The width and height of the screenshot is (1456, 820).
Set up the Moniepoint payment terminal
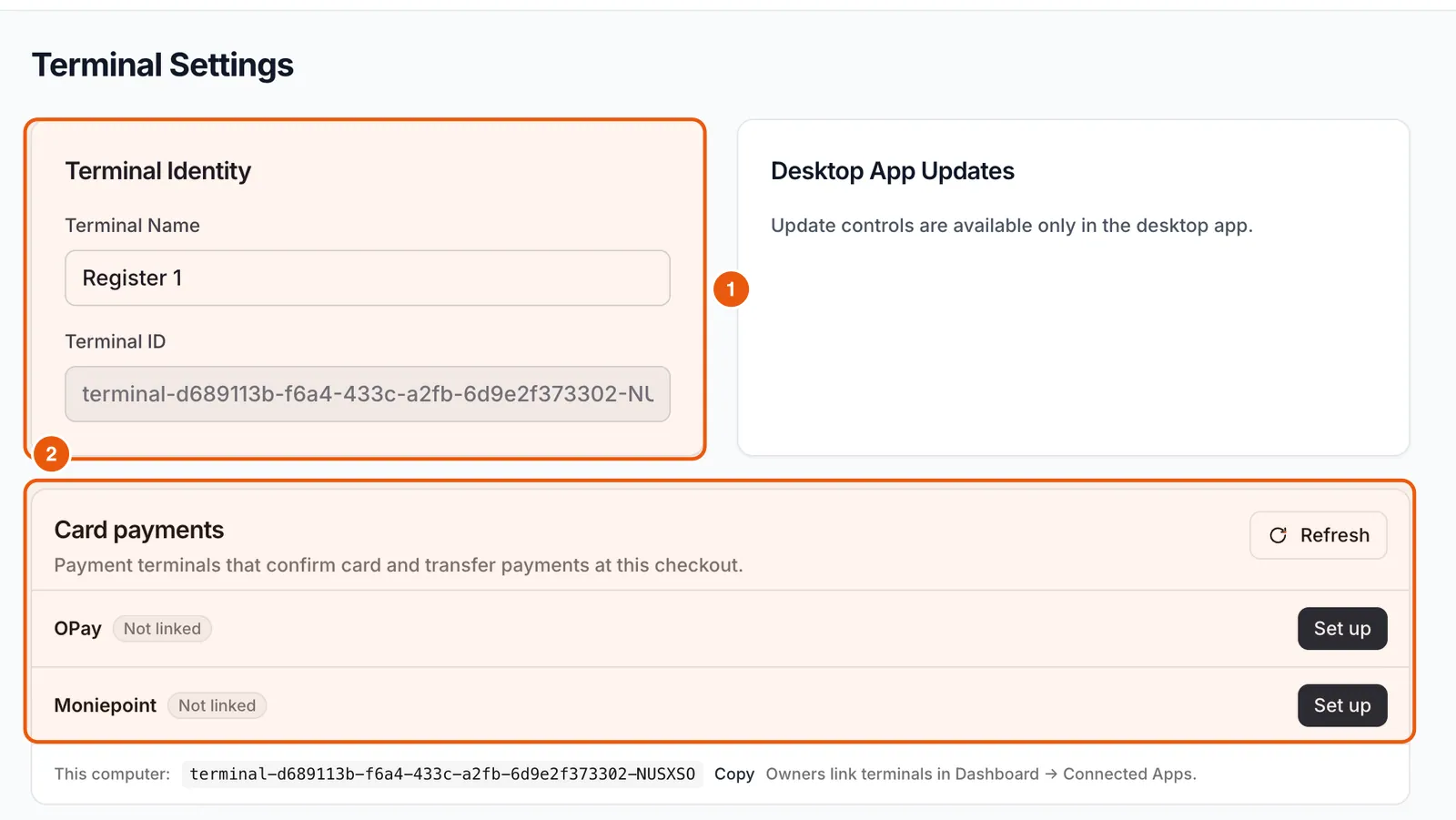1342,705
